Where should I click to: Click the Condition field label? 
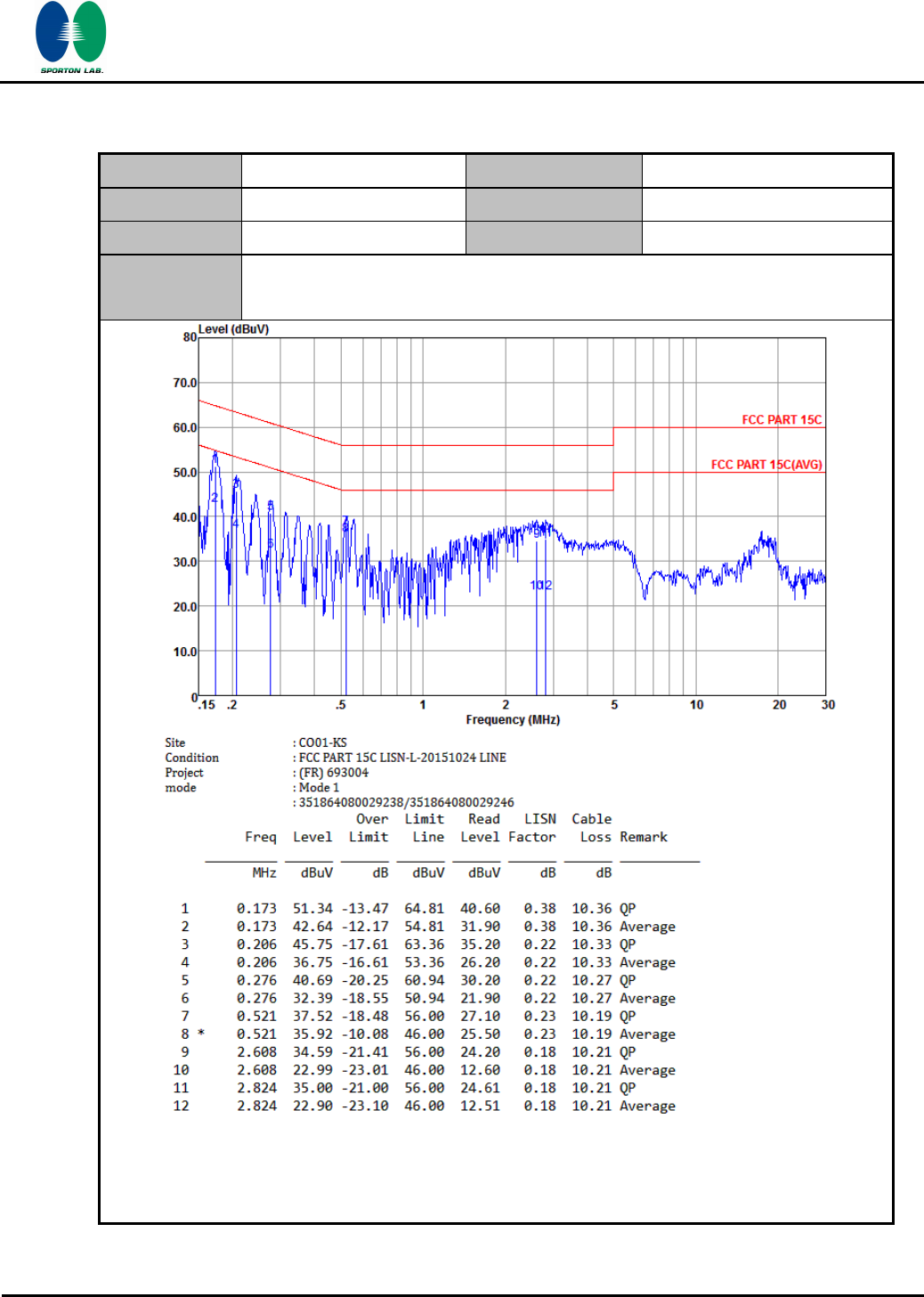(x=191, y=758)
